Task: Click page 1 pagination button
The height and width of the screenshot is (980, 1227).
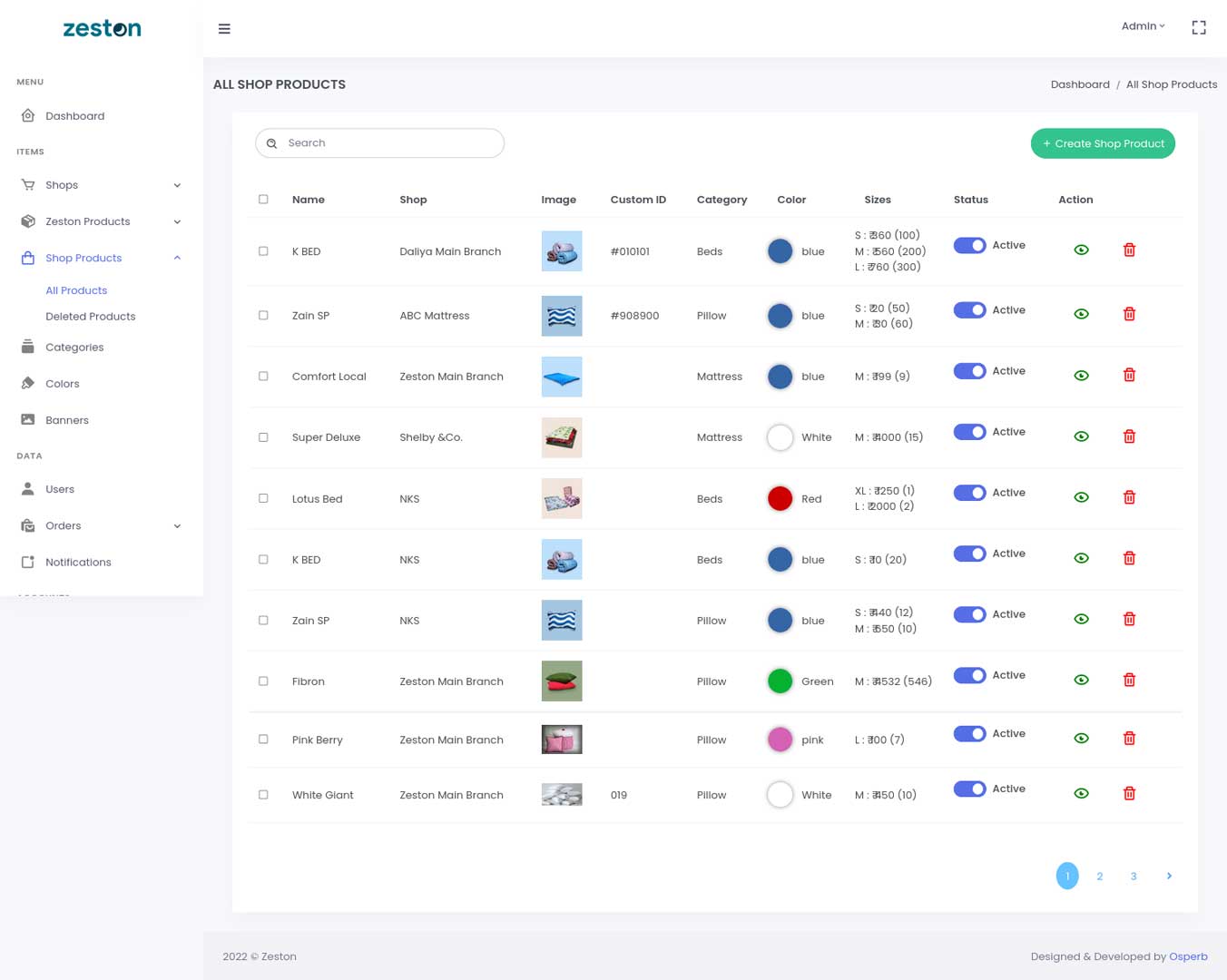Action: click(1067, 876)
